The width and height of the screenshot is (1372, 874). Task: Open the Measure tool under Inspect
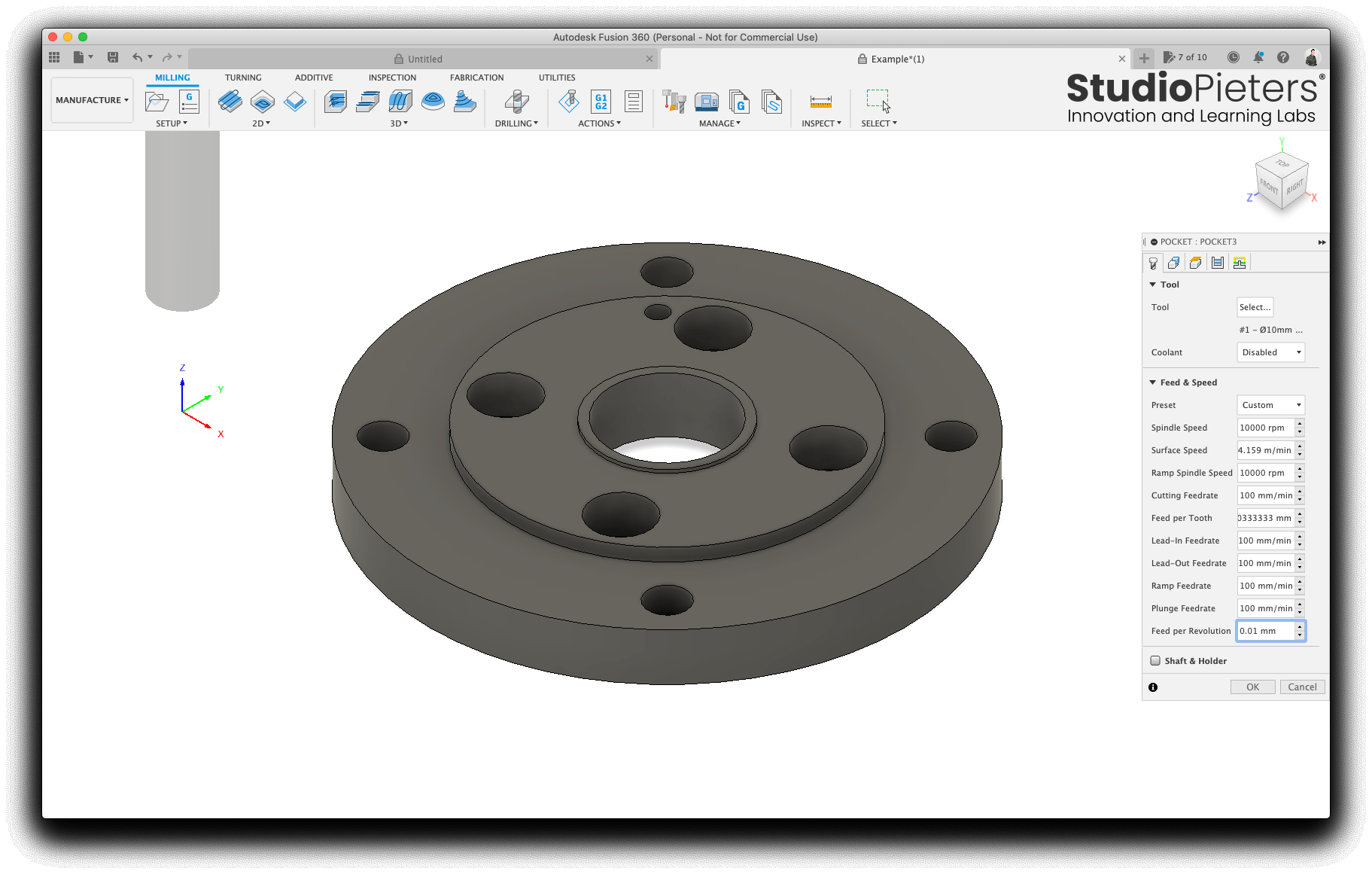point(820,102)
